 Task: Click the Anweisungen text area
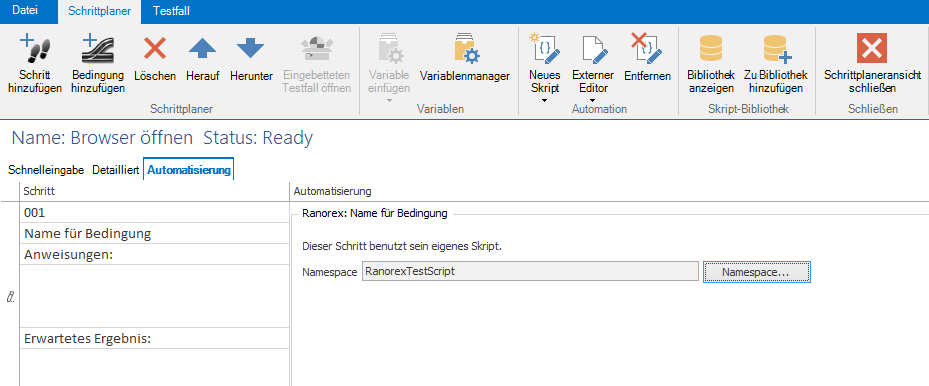click(155, 295)
